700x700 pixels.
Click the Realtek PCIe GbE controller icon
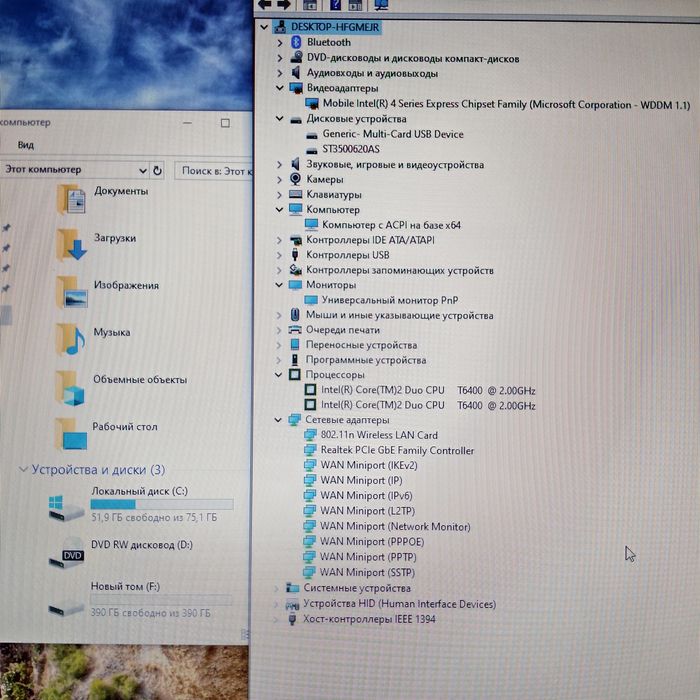tap(310, 450)
